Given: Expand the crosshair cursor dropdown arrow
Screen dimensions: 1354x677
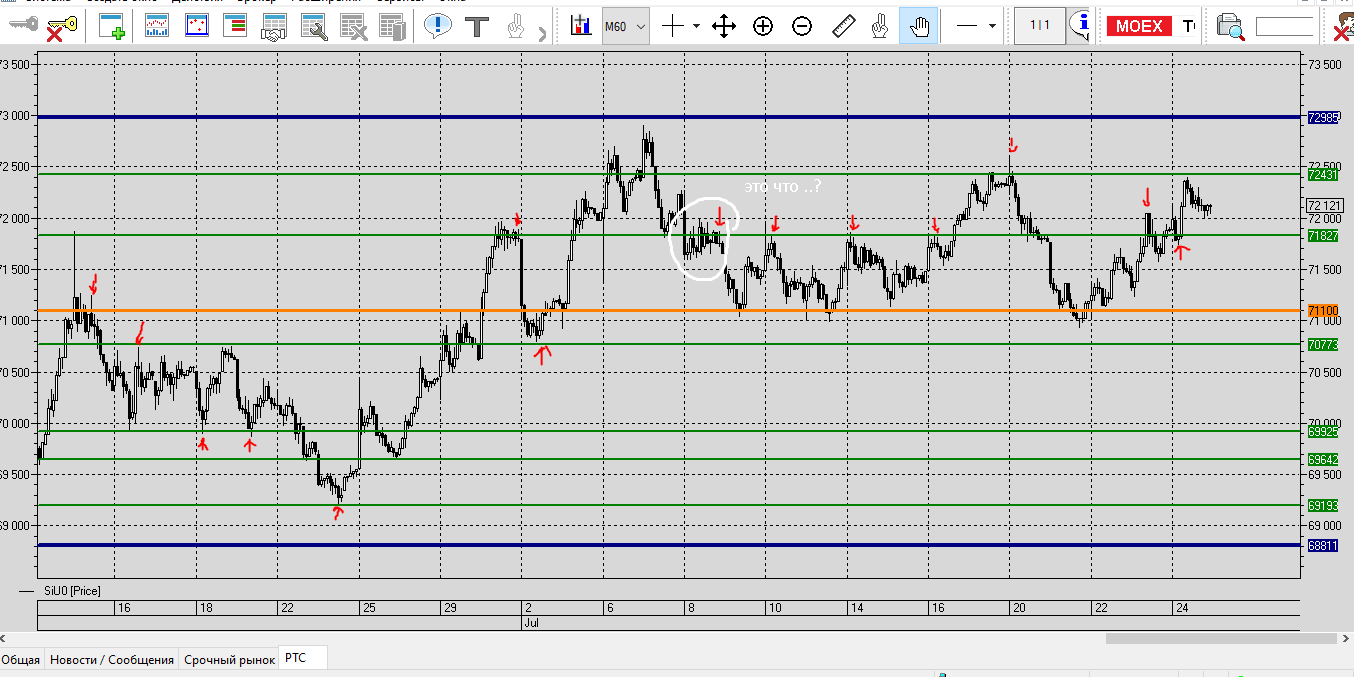Looking at the screenshot, I should coord(696,27).
